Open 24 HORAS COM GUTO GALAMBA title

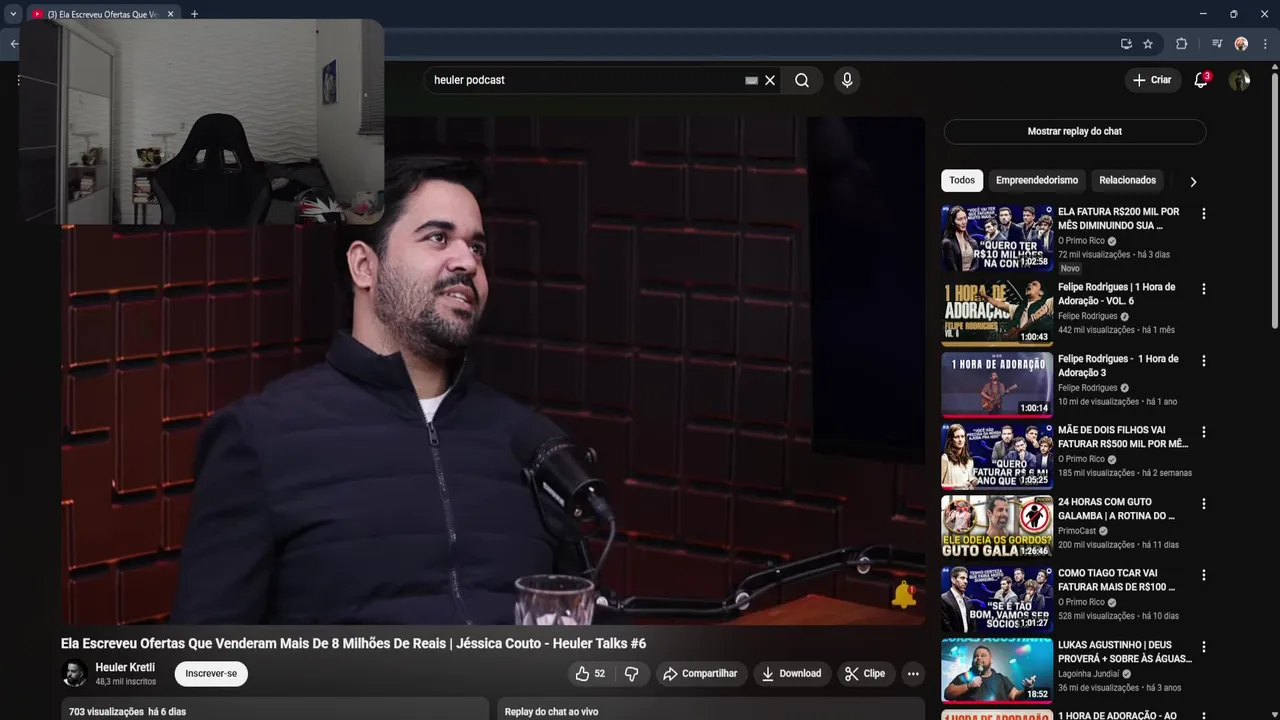tap(1117, 509)
